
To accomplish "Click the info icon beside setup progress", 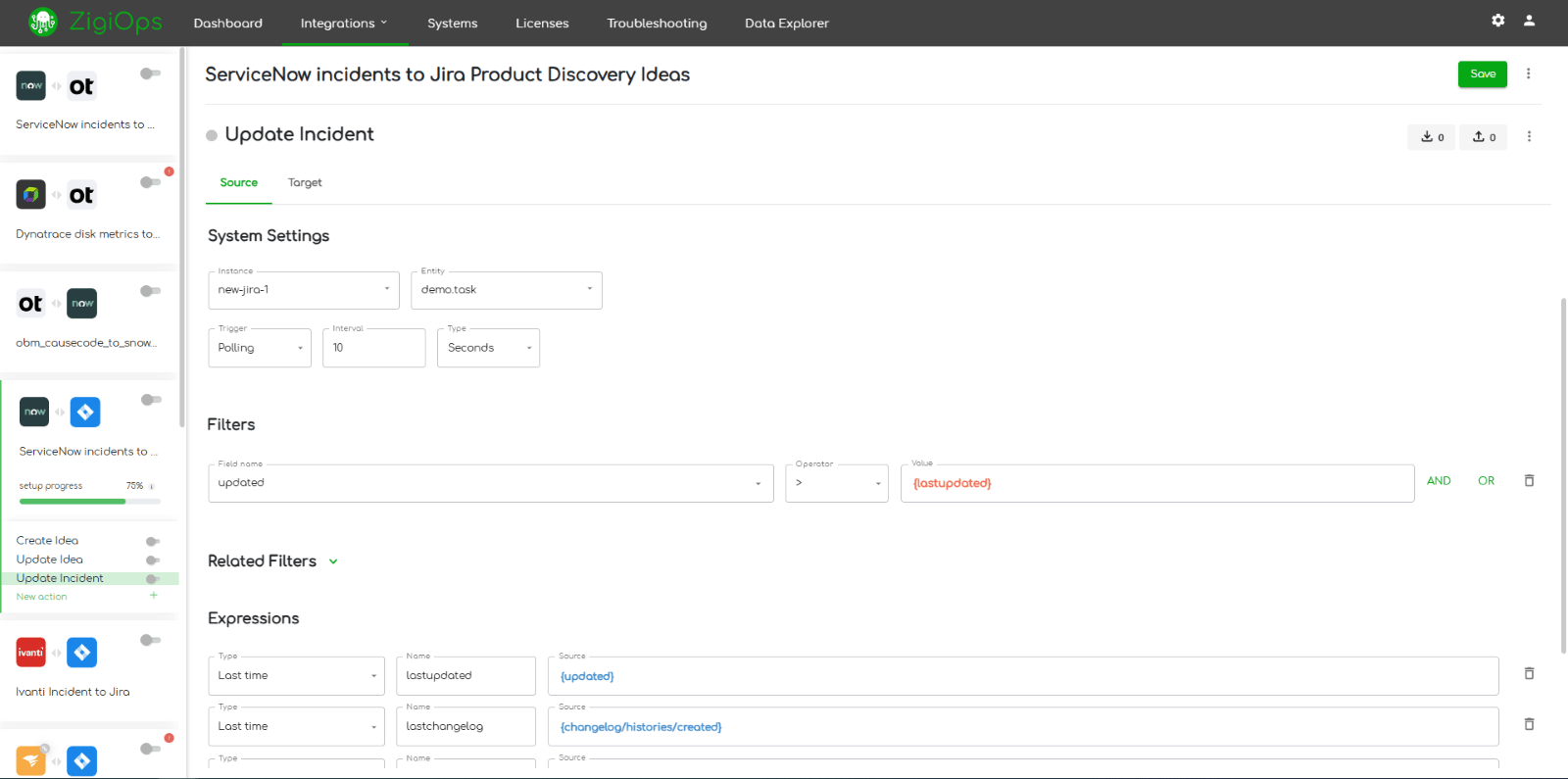I will pos(151,486).
